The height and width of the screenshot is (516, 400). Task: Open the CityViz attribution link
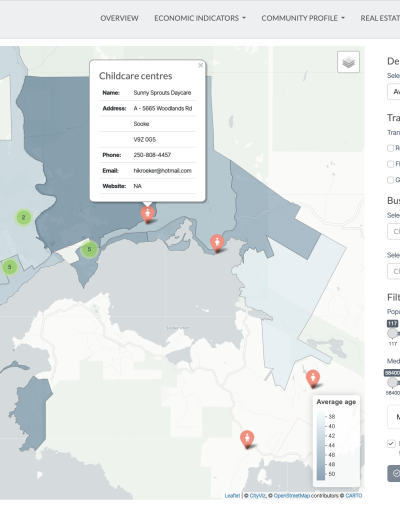click(257, 496)
